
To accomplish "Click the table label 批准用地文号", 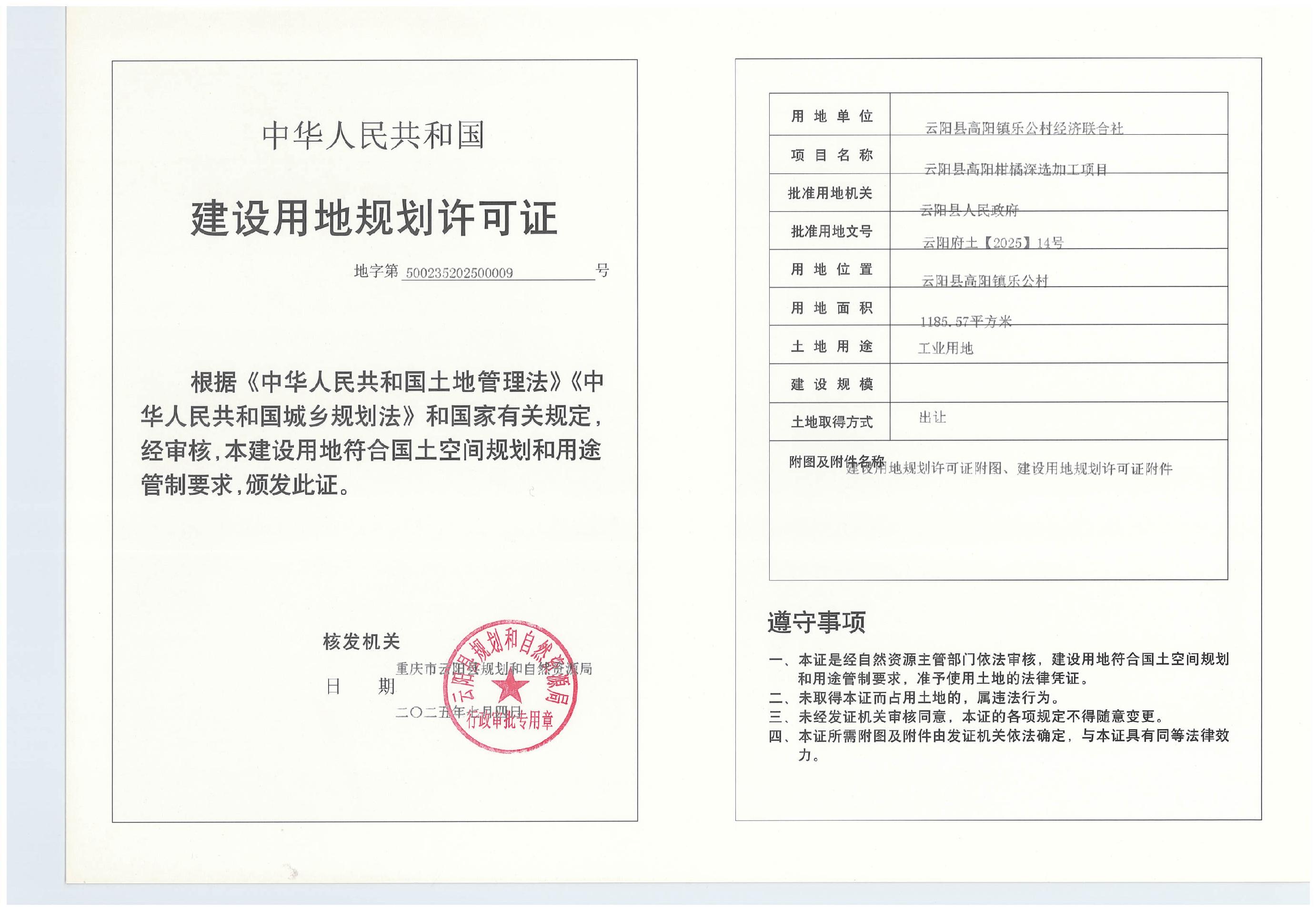I will click(831, 231).
